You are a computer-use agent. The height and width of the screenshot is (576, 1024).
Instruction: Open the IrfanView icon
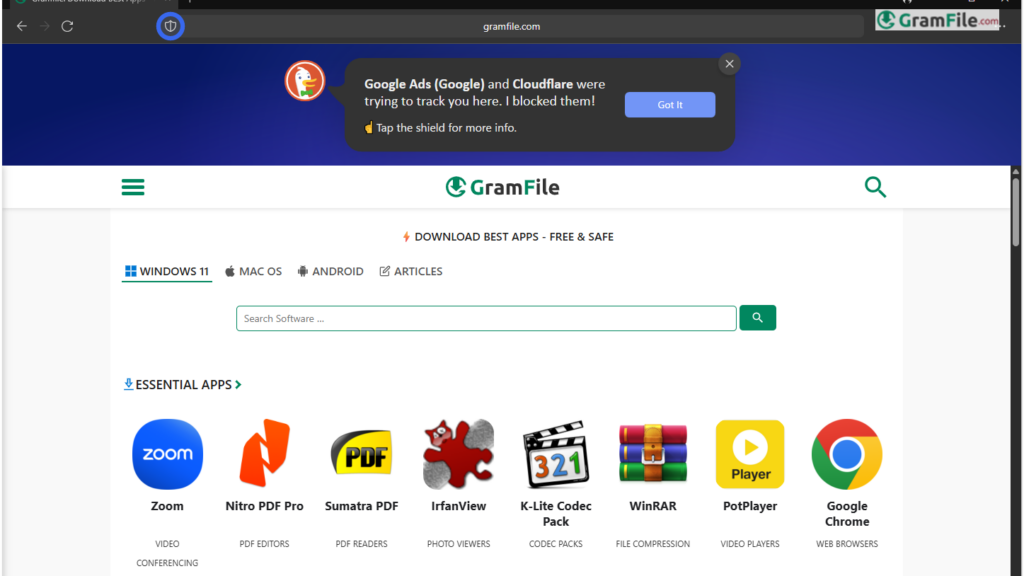pyautogui.click(x=458, y=454)
